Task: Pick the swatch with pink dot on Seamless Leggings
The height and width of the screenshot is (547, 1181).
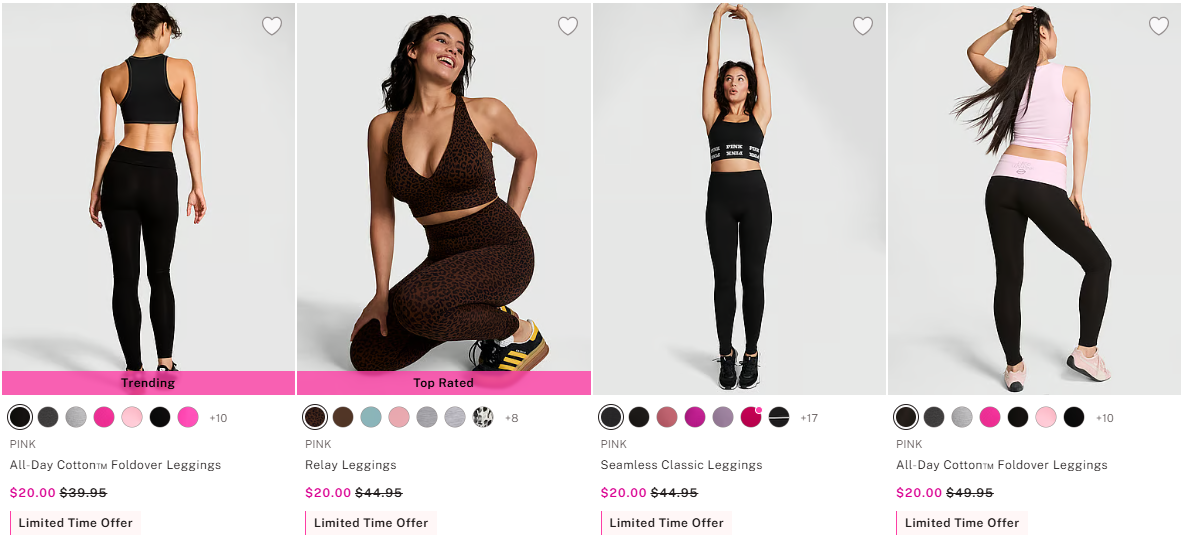Action: coord(751,417)
